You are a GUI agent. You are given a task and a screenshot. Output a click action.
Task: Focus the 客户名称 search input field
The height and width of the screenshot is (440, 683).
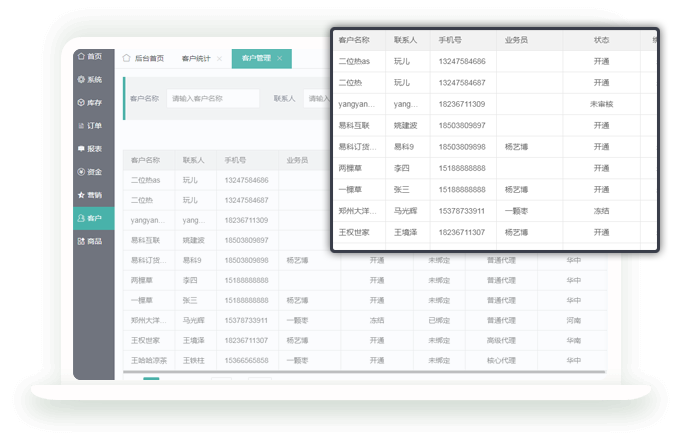click(x=212, y=99)
